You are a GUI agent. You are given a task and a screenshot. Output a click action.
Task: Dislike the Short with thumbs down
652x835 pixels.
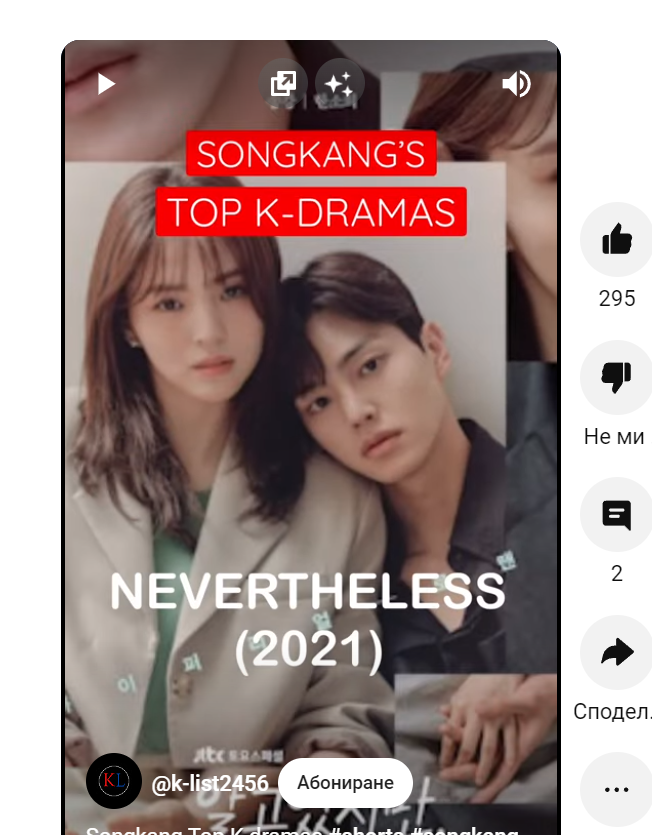point(616,377)
